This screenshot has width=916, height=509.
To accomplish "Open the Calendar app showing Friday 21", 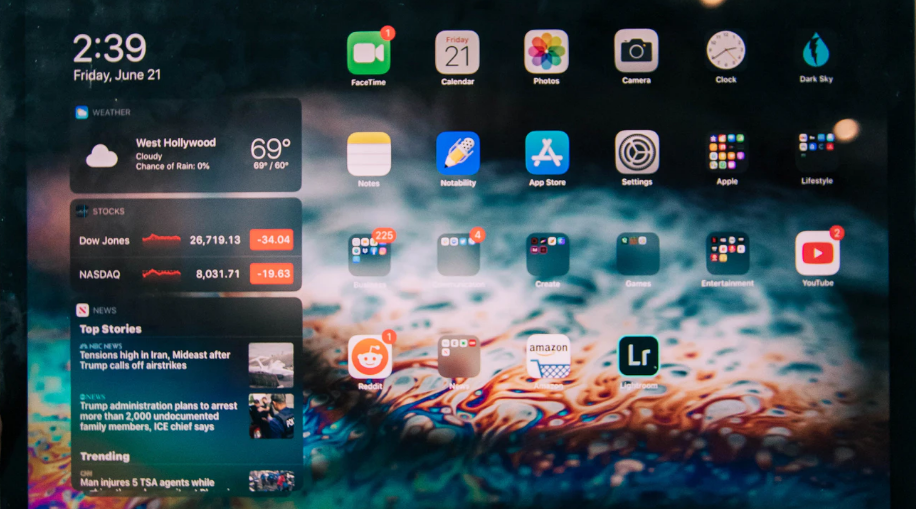I will [457, 52].
